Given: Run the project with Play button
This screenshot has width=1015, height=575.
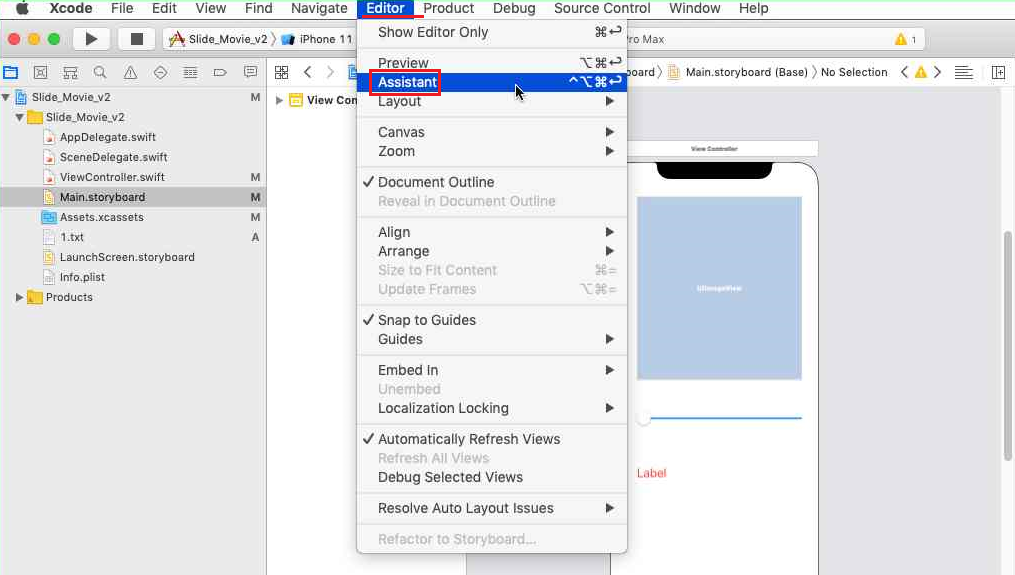Looking at the screenshot, I should pyautogui.click(x=91, y=39).
